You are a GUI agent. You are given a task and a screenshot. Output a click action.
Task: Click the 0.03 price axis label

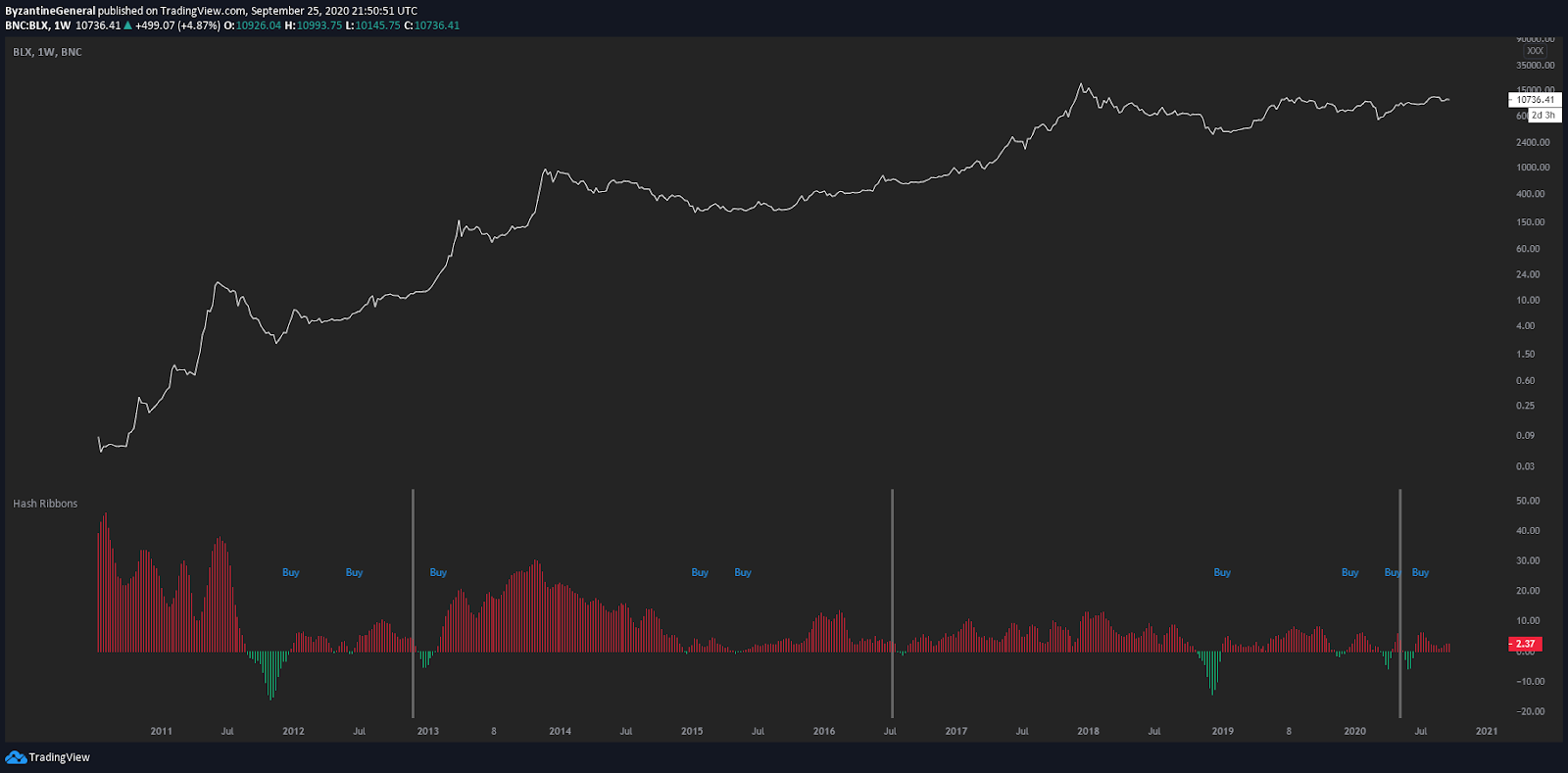[1526, 466]
